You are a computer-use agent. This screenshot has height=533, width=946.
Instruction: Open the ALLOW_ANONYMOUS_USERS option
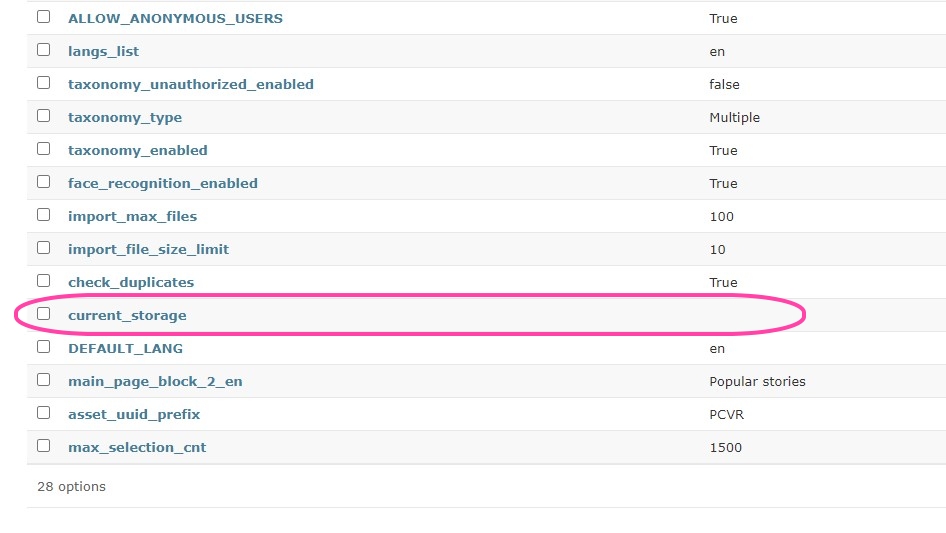pyautogui.click(x=176, y=19)
